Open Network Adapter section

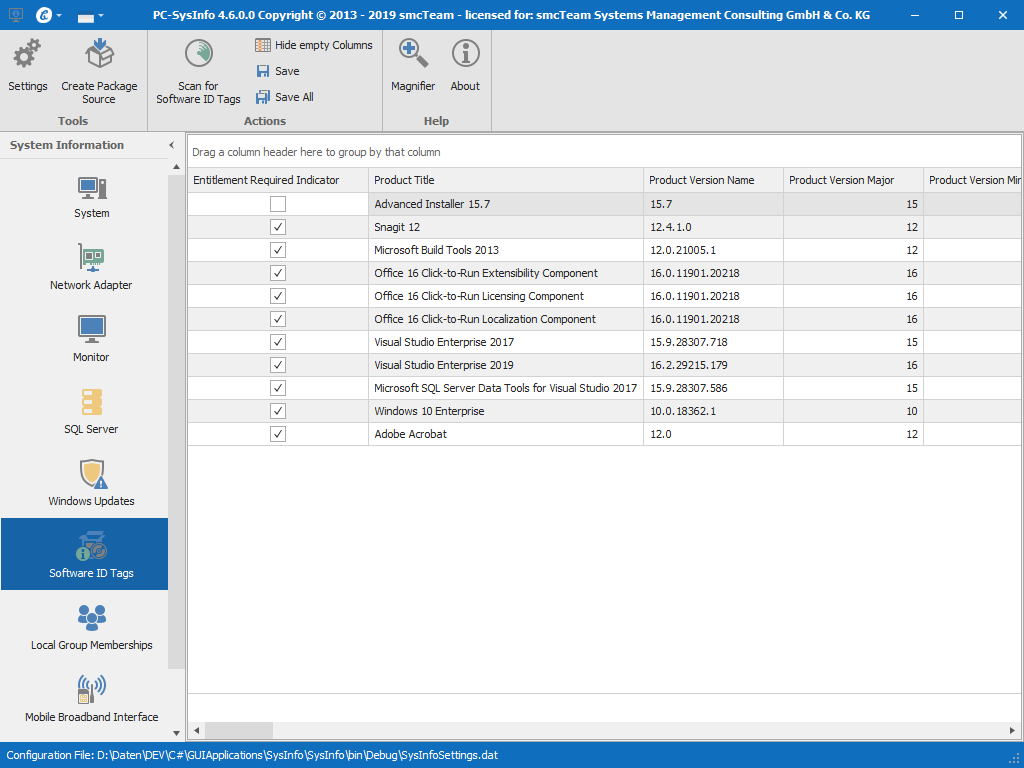pos(91,268)
